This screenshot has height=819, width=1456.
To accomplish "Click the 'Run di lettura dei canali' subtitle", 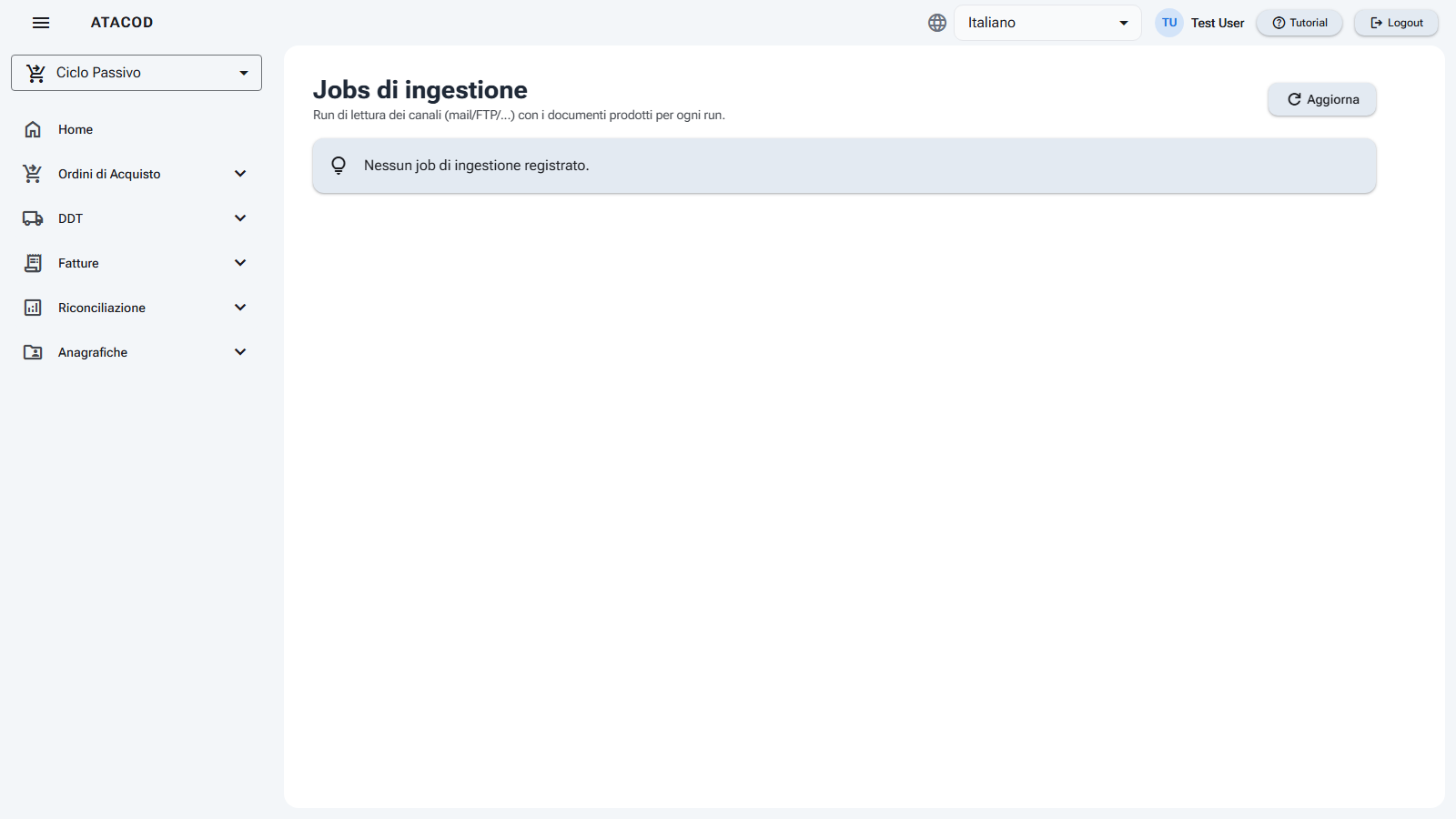I will pos(519,116).
